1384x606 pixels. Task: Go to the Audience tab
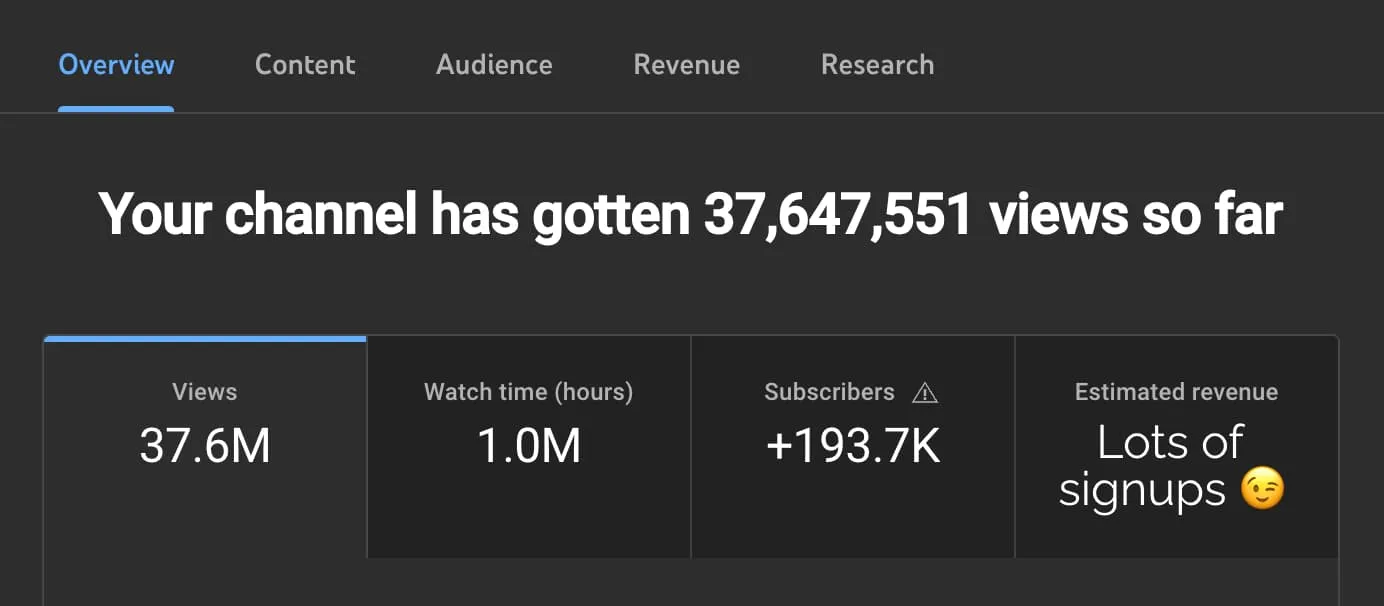click(x=494, y=65)
